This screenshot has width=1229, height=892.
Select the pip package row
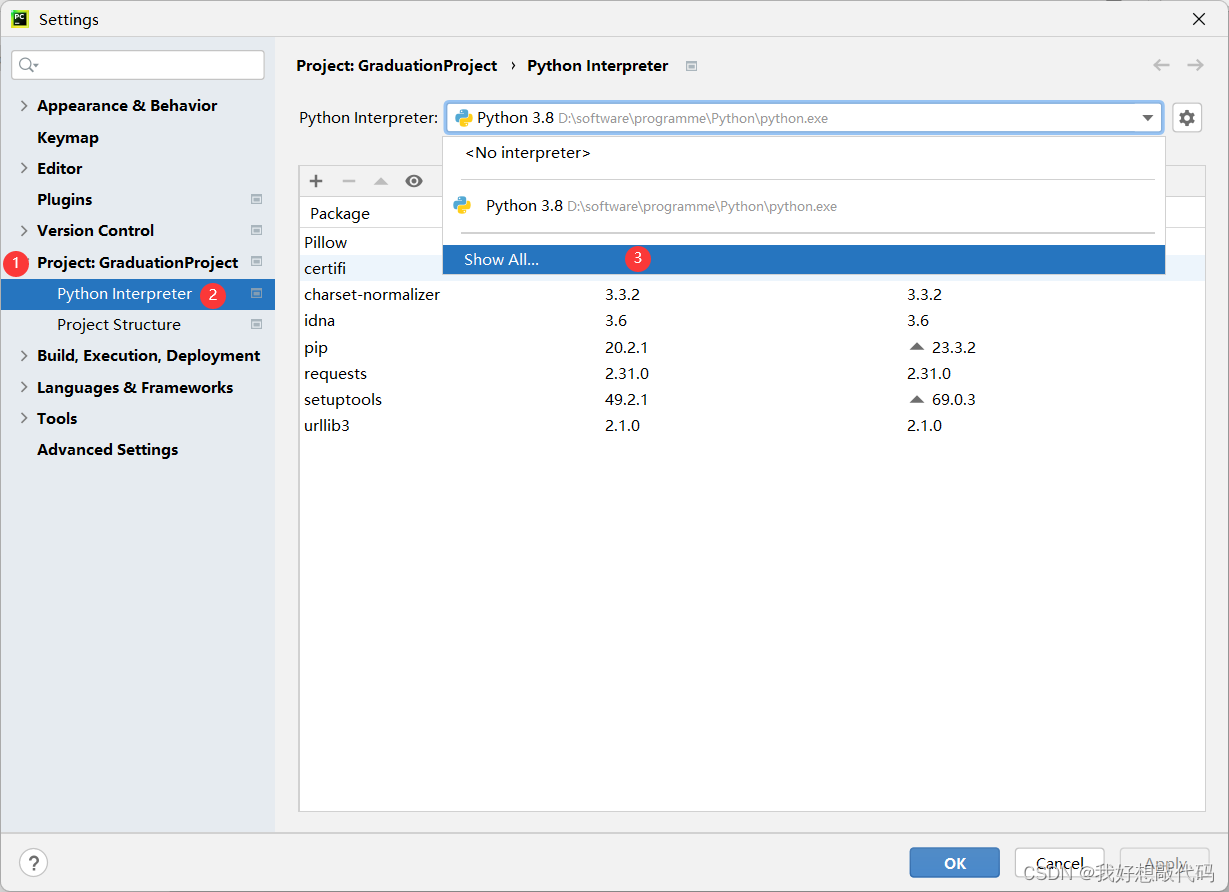752,347
